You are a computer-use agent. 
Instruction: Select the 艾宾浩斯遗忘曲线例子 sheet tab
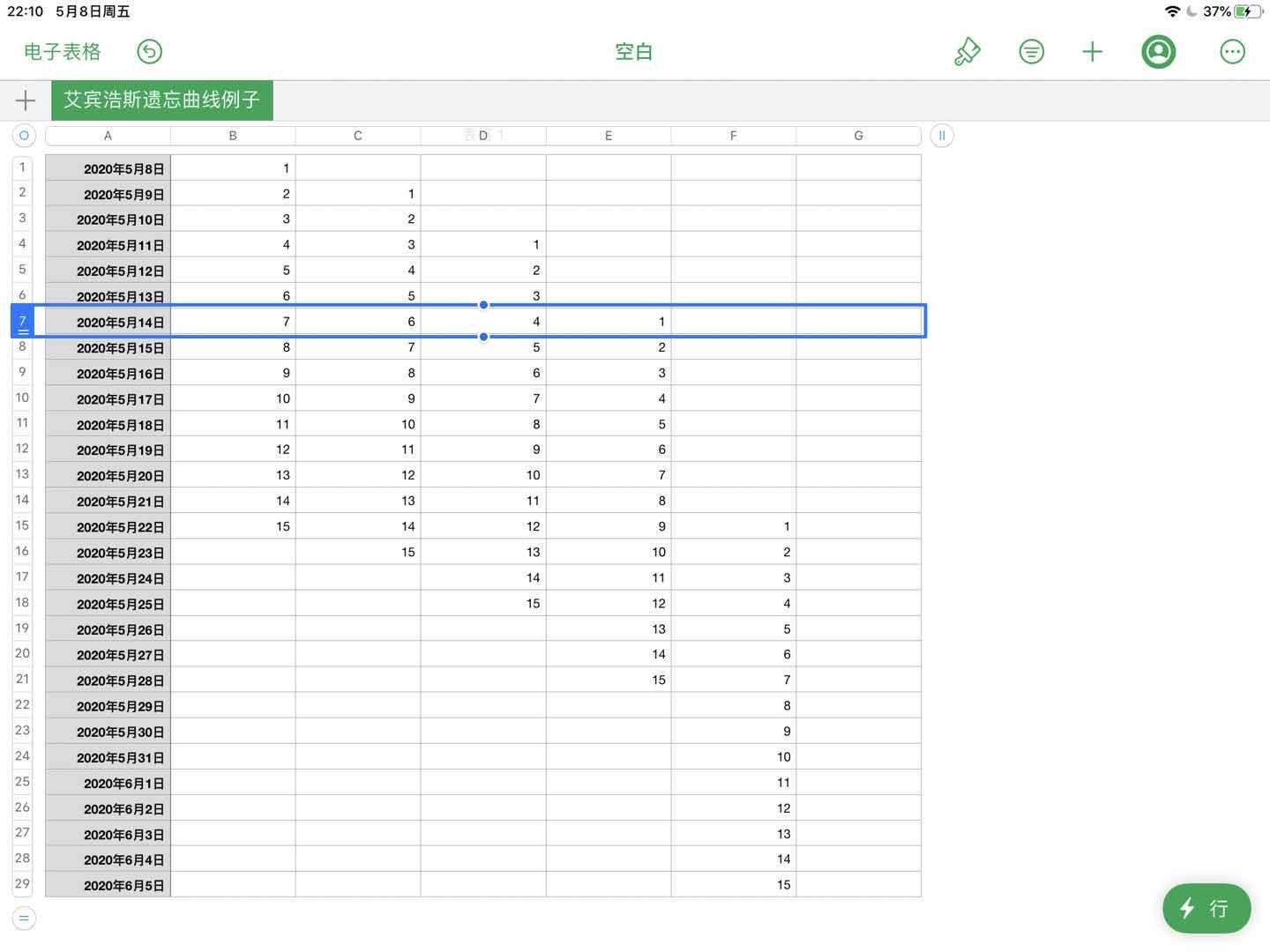pos(162,100)
